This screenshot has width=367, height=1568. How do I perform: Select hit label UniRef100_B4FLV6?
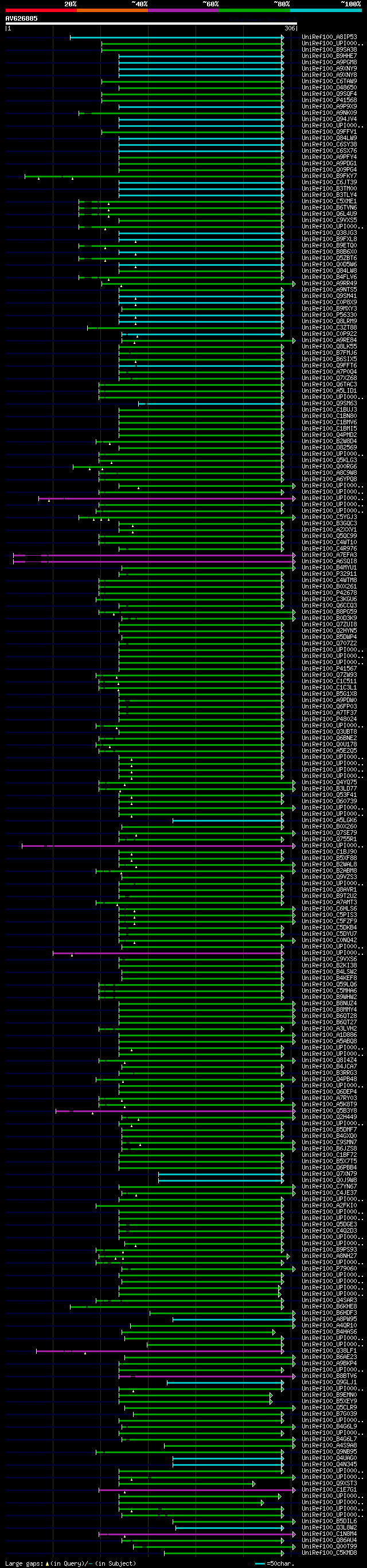329,277
